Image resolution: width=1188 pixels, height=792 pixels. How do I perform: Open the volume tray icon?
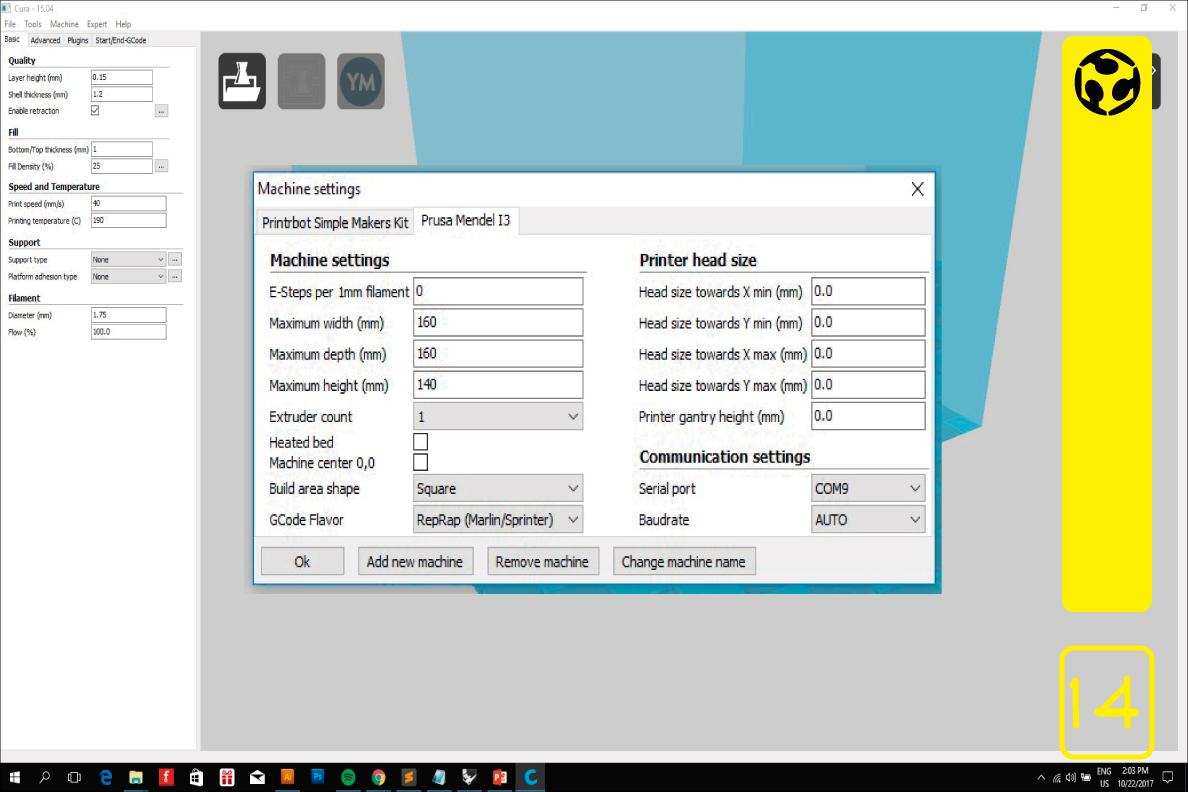coord(1071,778)
